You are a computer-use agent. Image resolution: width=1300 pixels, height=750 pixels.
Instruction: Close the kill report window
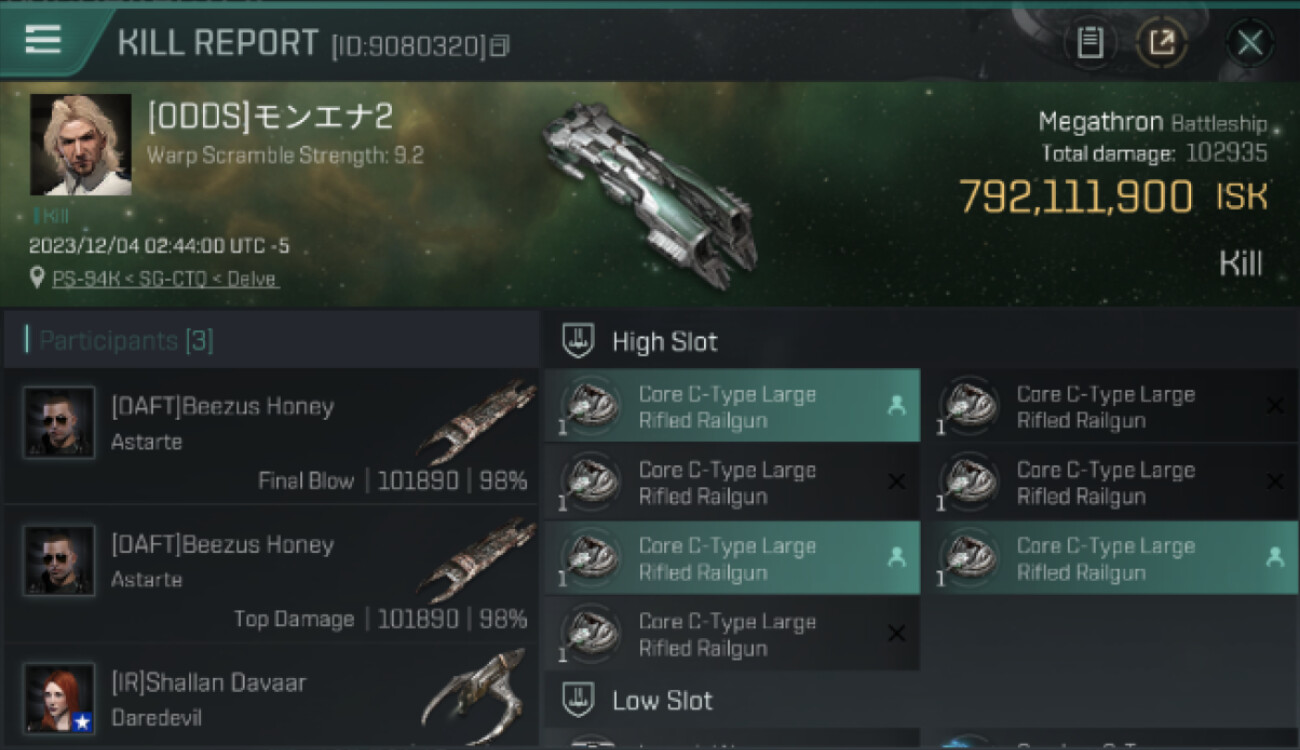click(1250, 43)
